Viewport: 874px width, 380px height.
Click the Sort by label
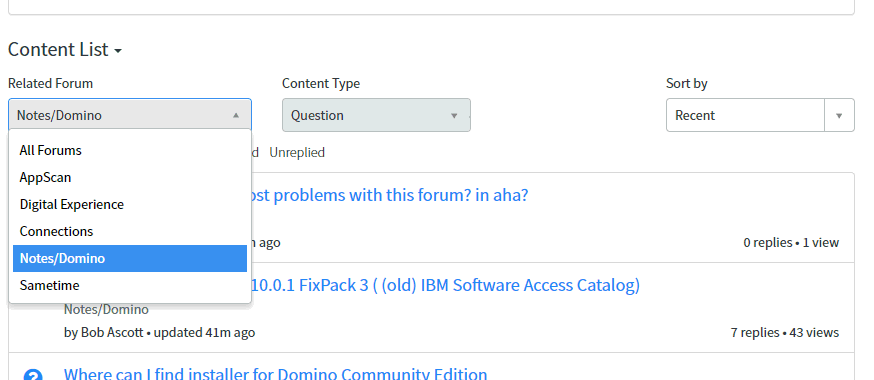[x=687, y=84]
